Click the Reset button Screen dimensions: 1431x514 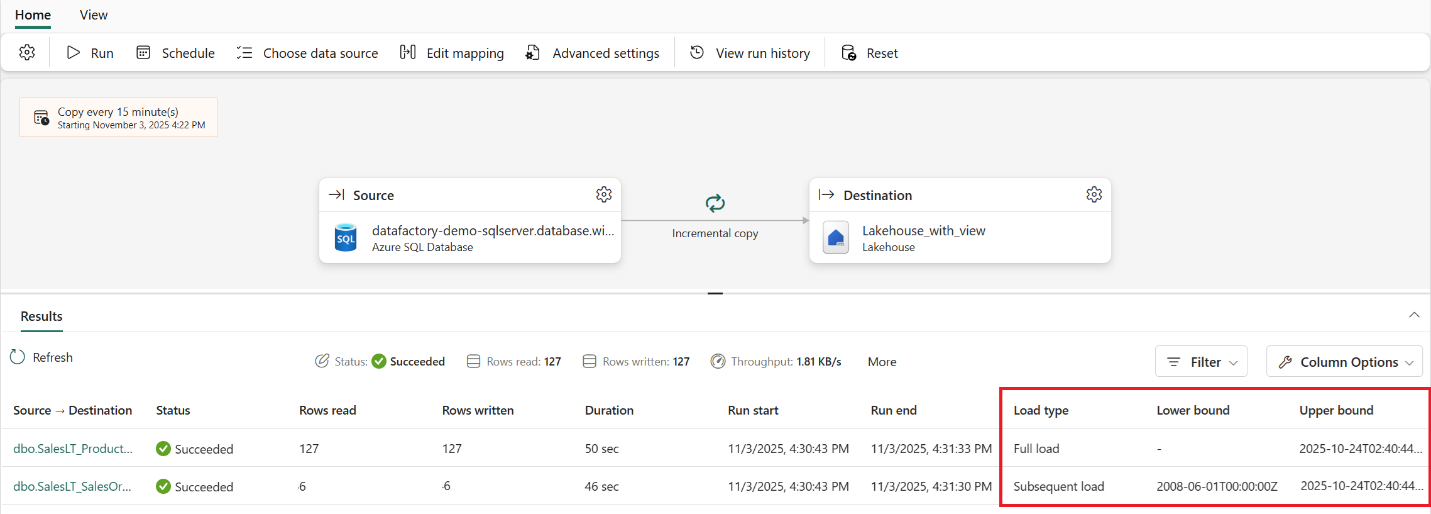click(869, 53)
